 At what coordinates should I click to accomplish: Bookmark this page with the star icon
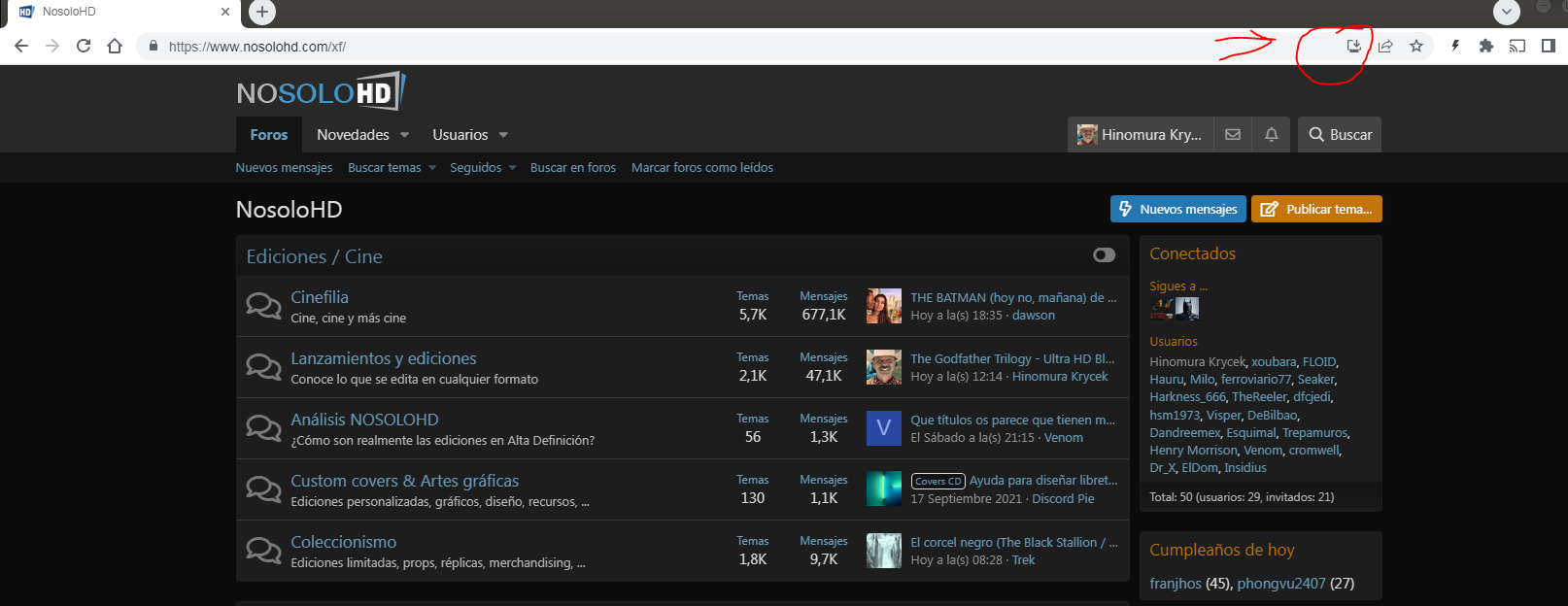[x=1416, y=46]
